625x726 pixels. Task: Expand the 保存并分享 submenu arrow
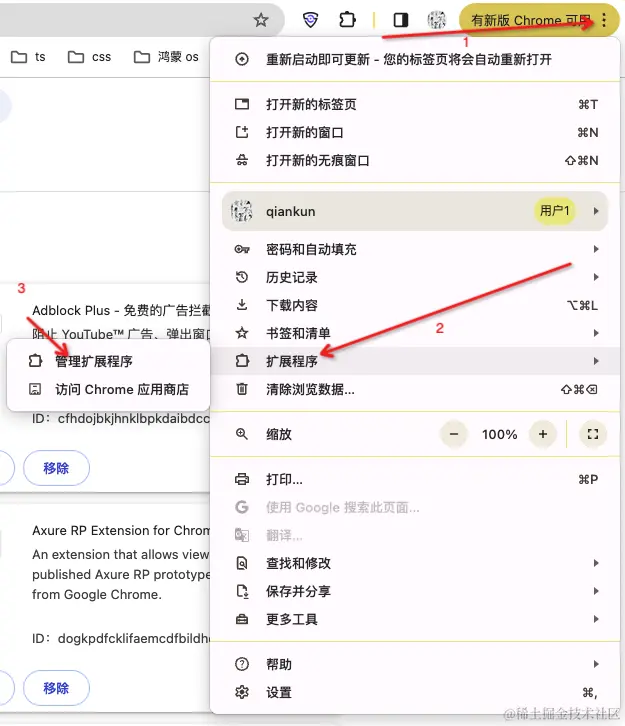click(596, 591)
